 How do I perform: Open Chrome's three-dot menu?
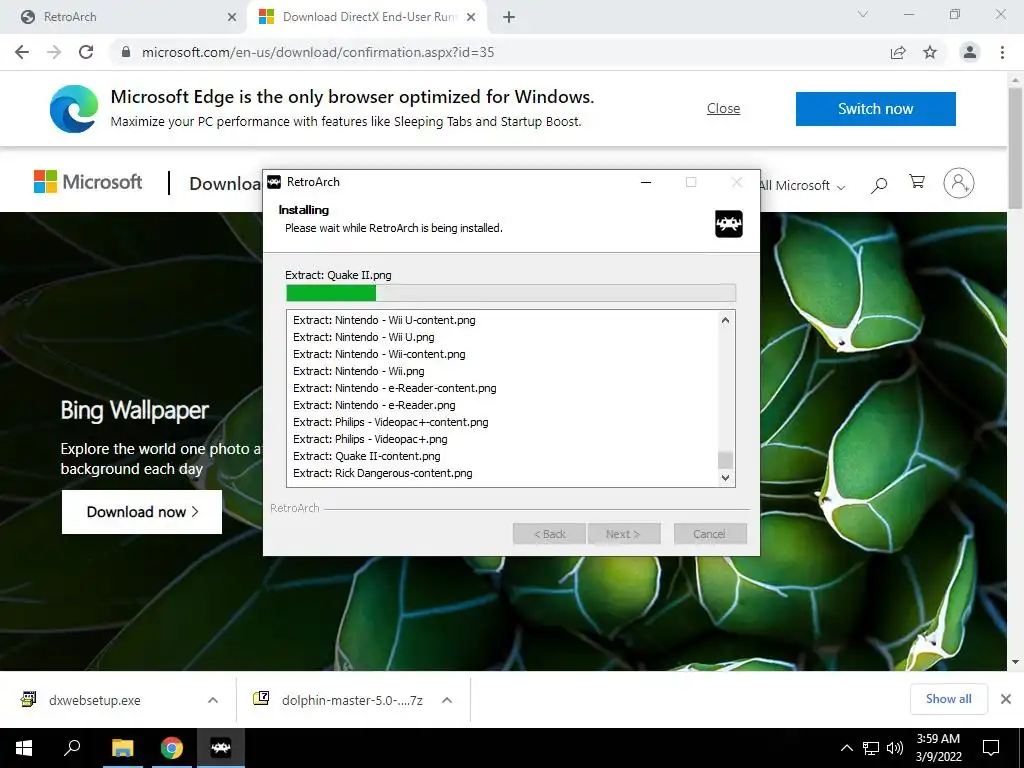pyautogui.click(x=1002, y=52)
